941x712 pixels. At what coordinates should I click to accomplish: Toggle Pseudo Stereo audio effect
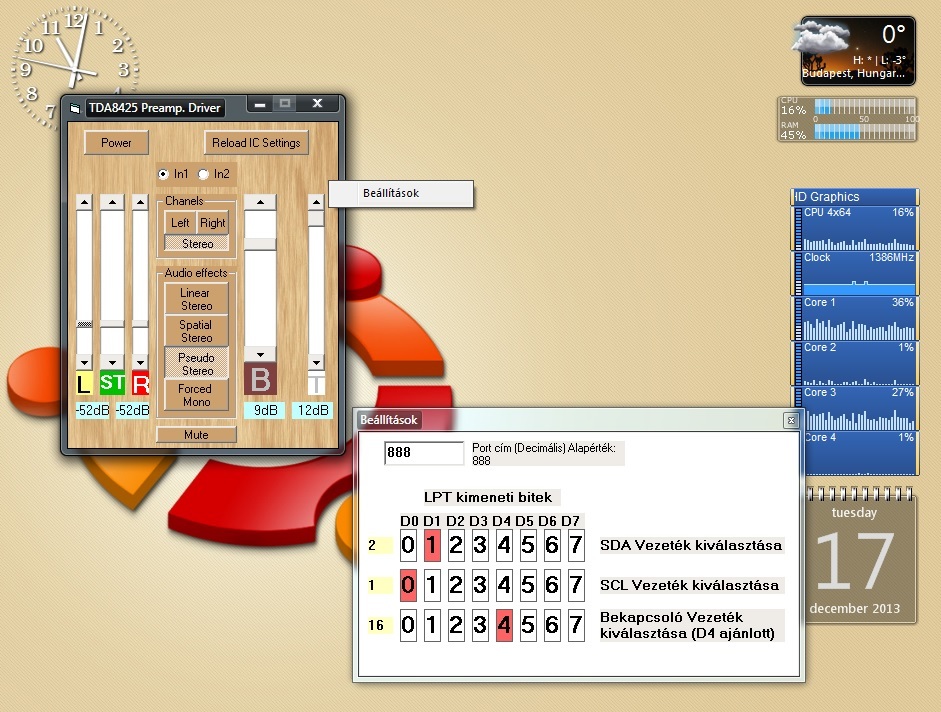pos(196,364)
